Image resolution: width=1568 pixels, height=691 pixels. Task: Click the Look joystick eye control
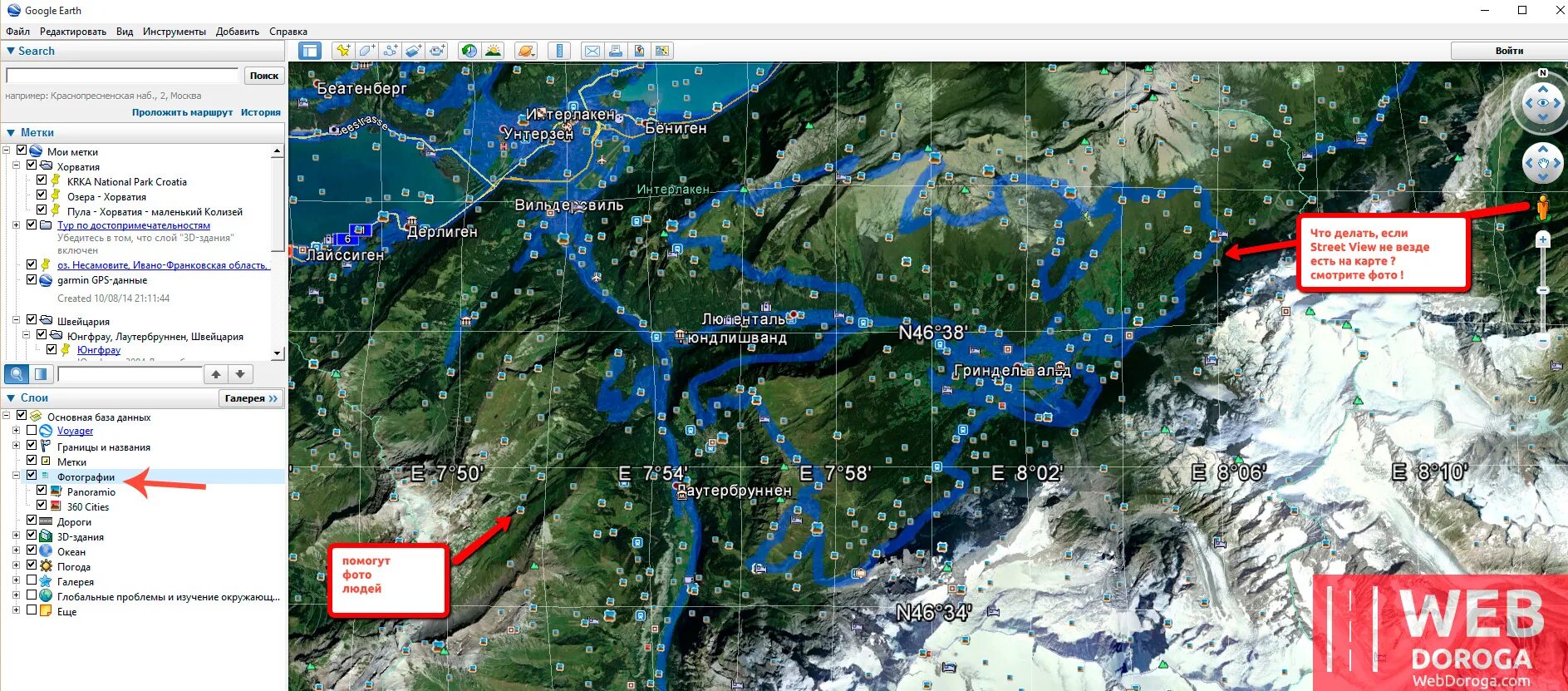tap(1543, 103)
